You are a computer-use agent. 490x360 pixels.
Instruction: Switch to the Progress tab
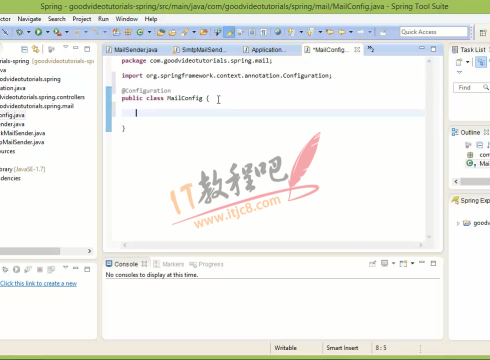[206, 264]
